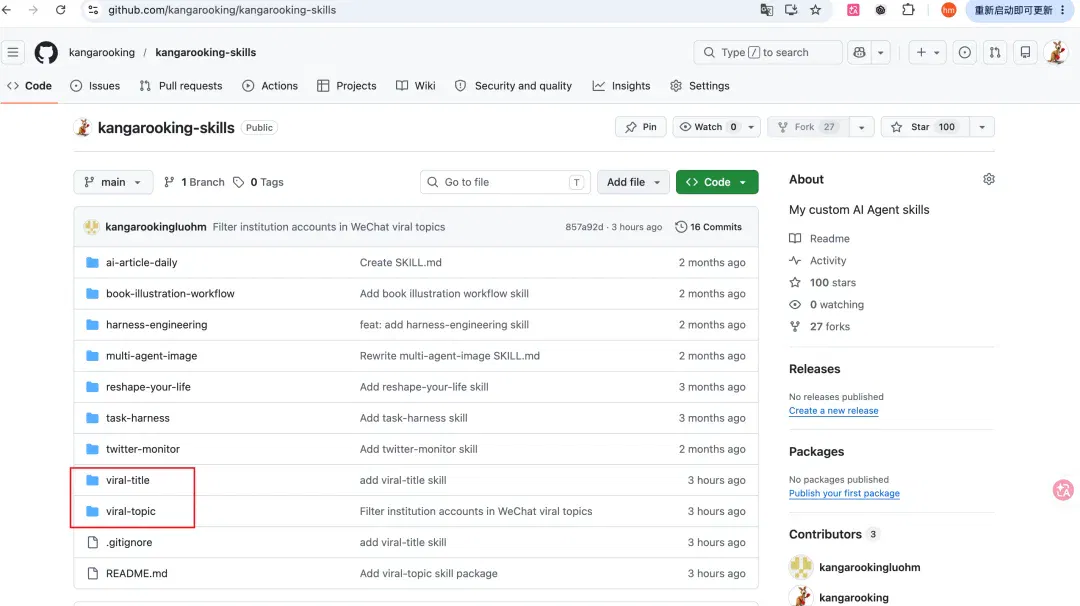The width and height of the screenshot is (1080, 606).
Task: Open commit hash 857a92d
Action: point(584,227)
